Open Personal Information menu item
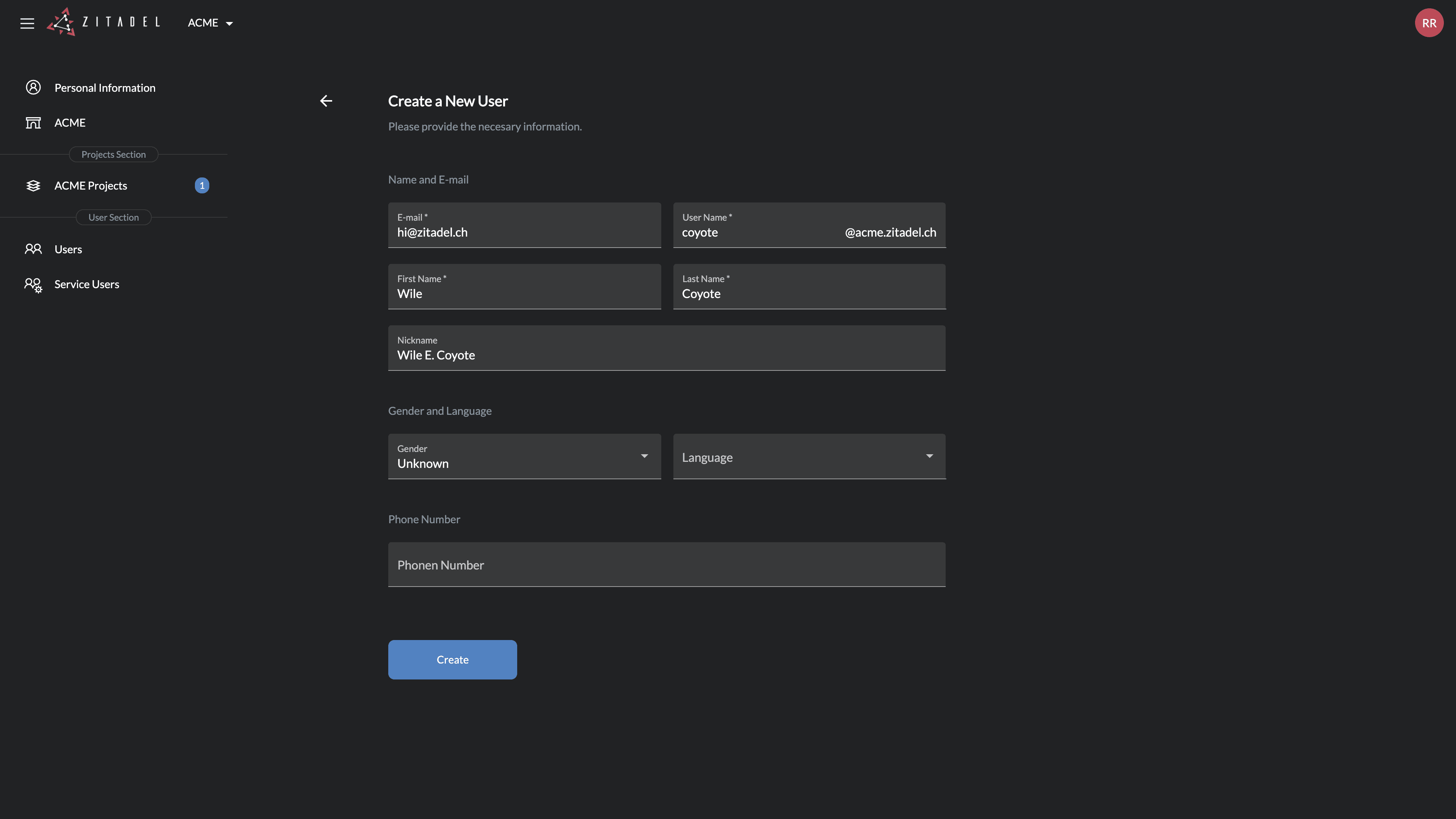This screenshot has height=819, width=1456. (x=105, y=88)
